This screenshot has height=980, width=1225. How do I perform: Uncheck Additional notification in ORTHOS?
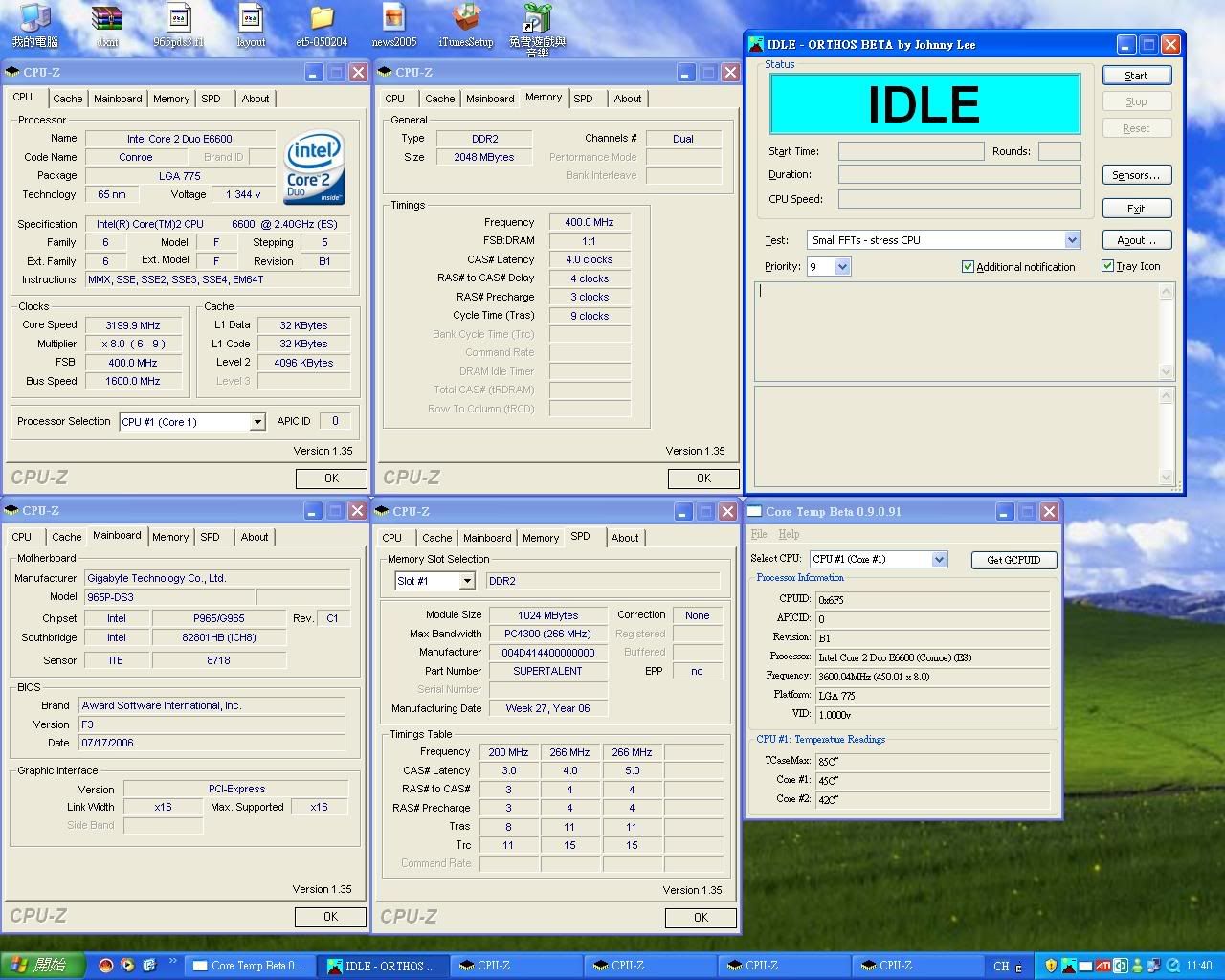pos(968,267)
